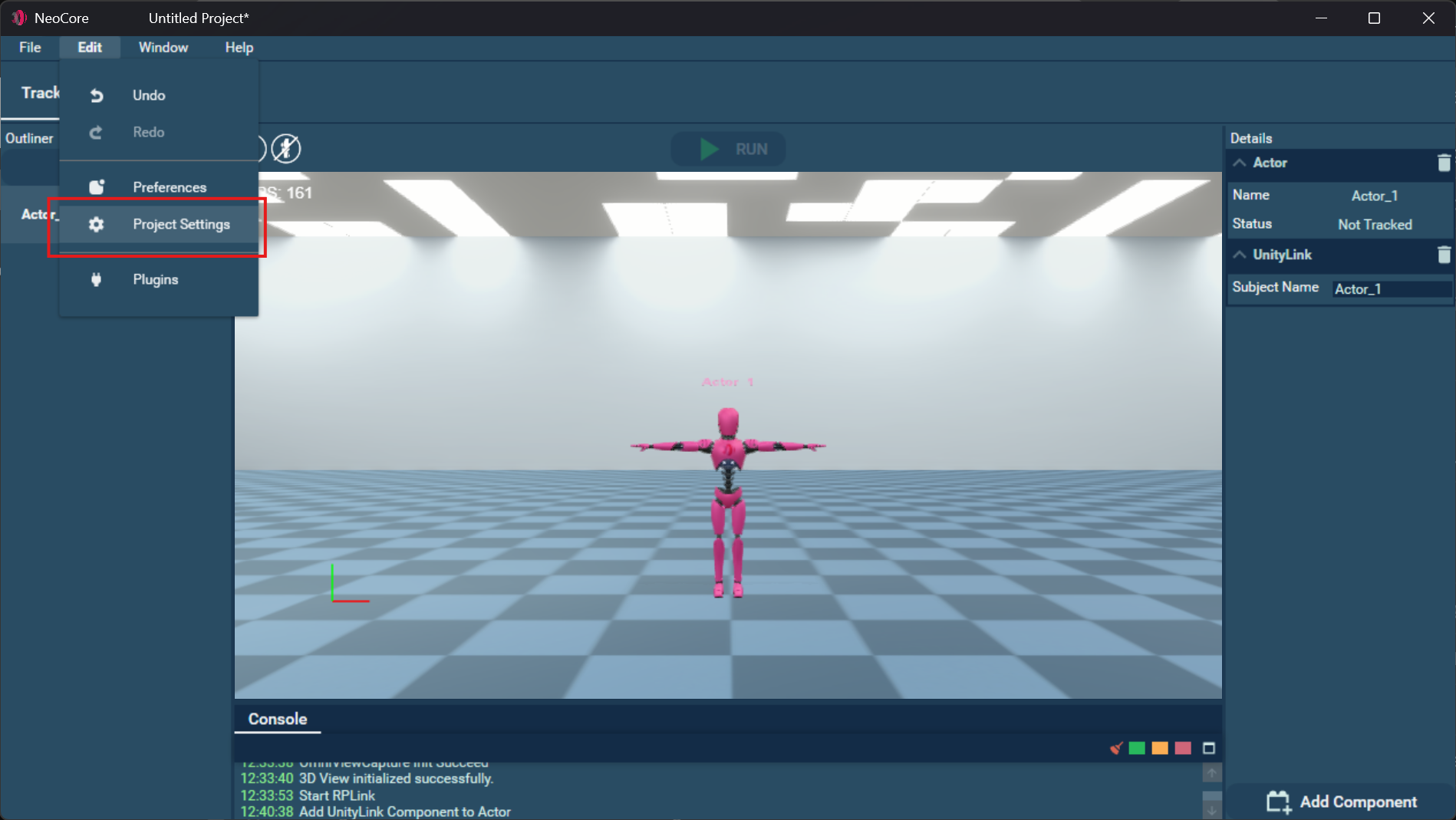Open Plugins from the Edit menu
The height and width of the screenshot is (820, 1456).
[x=155, y=279]
